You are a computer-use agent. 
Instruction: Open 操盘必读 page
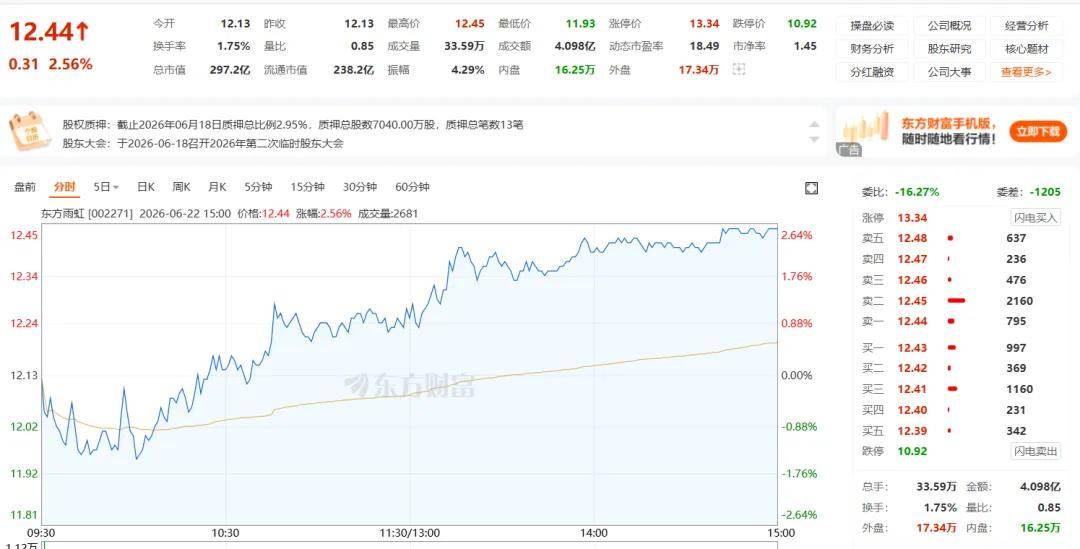872,26
